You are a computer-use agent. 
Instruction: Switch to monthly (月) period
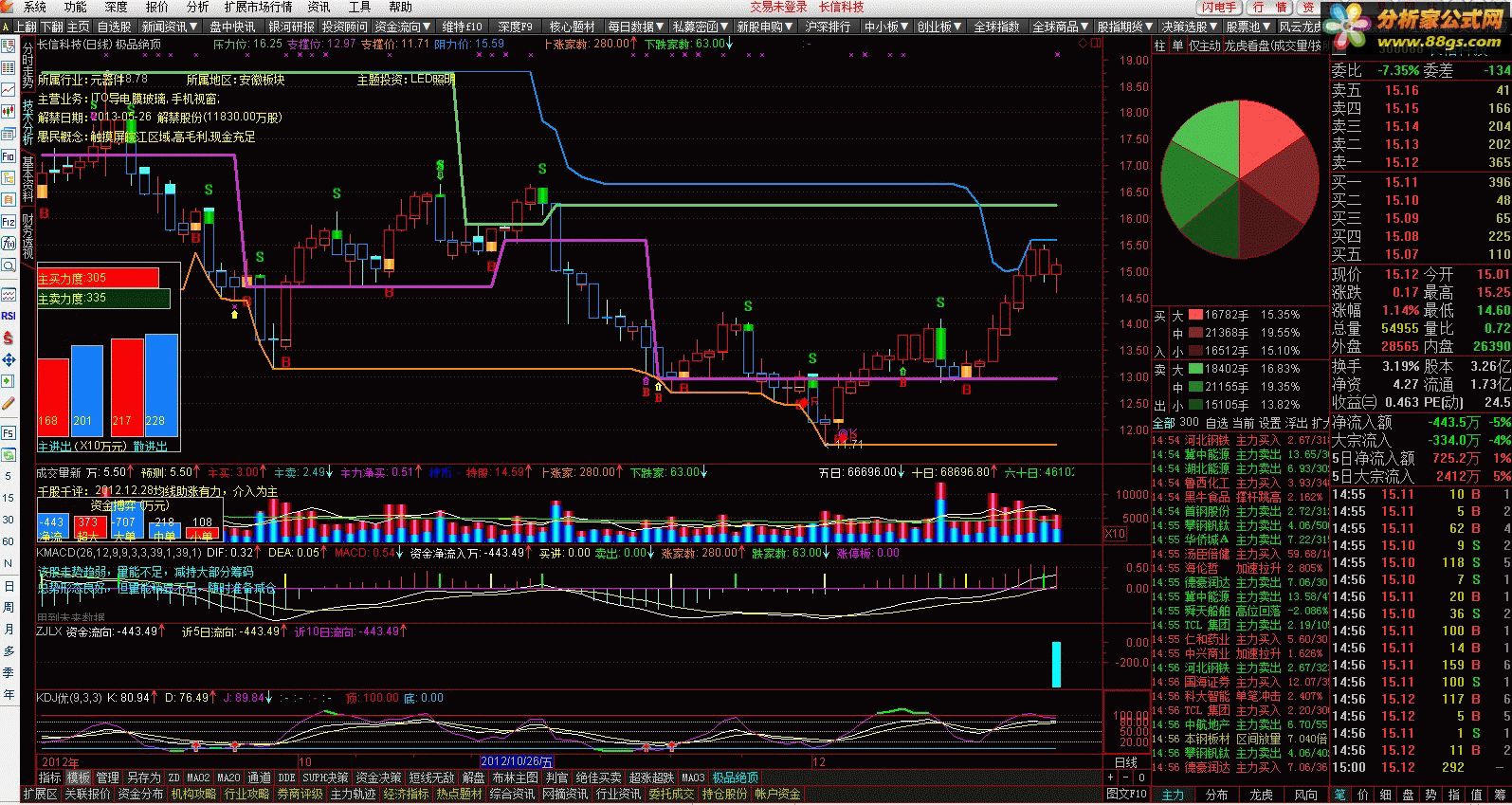click(x=9, y=630)
